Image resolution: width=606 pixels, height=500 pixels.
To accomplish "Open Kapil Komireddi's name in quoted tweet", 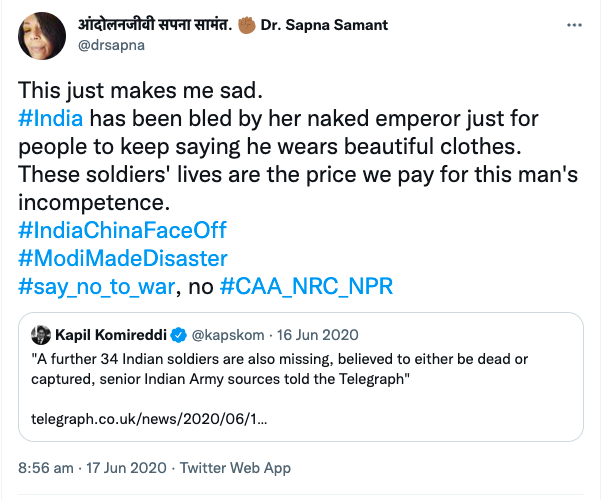I will (x=112, y=333).
